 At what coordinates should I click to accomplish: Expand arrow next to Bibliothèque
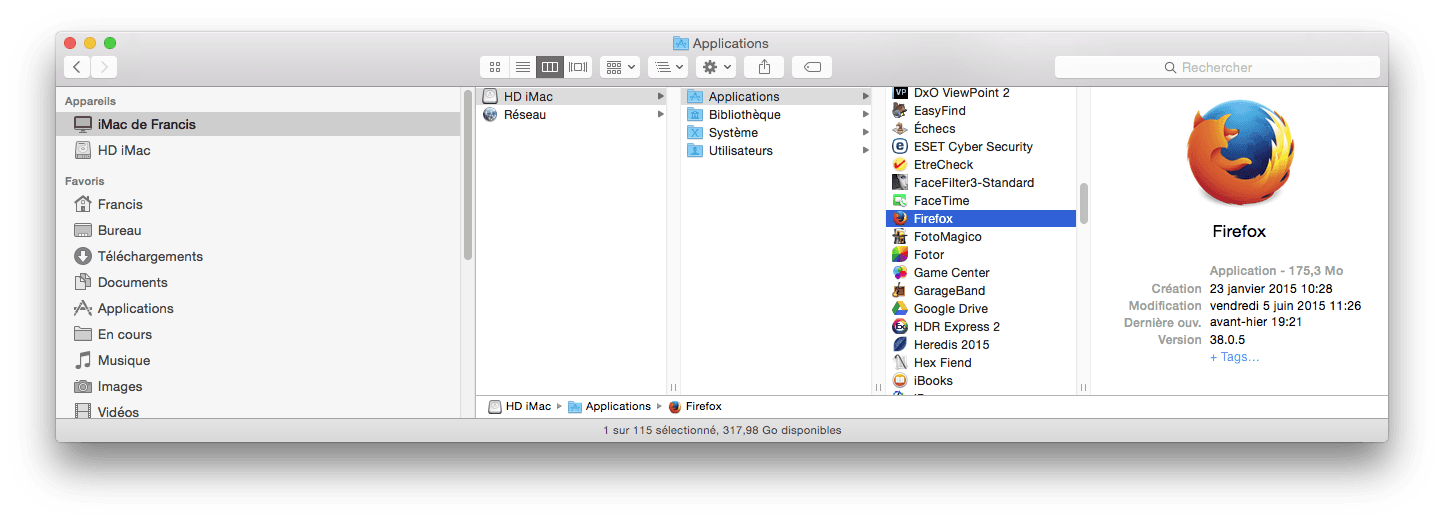pyautogui.click(x=866, y=114)
